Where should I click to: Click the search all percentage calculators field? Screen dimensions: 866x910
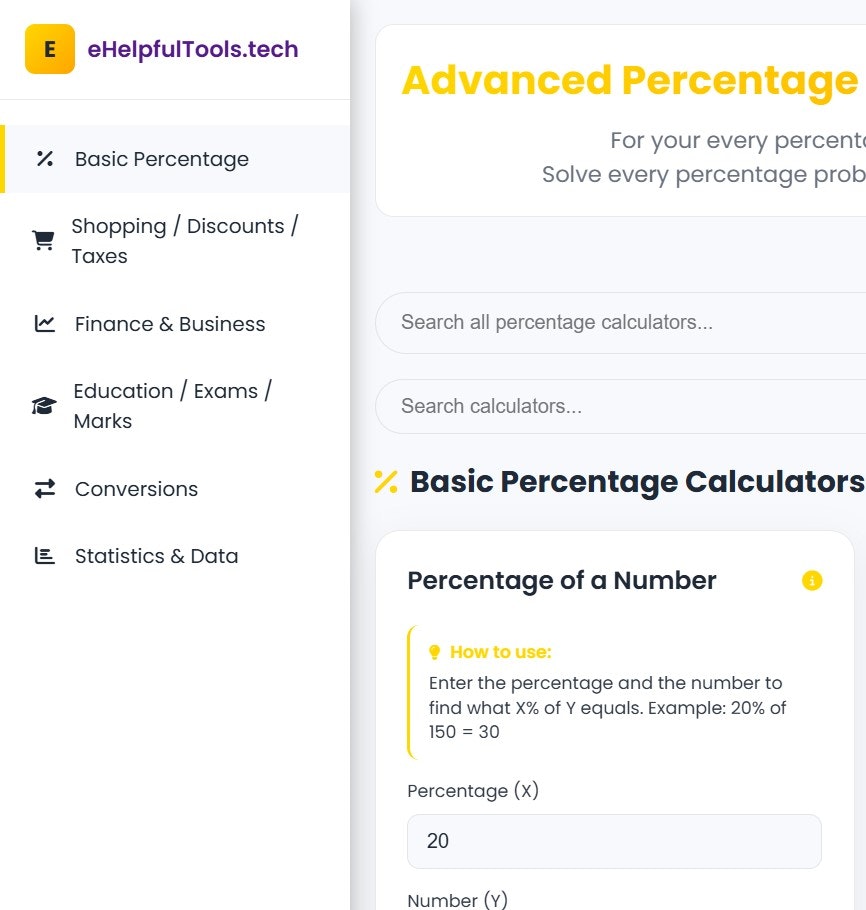tap(620, 322)
